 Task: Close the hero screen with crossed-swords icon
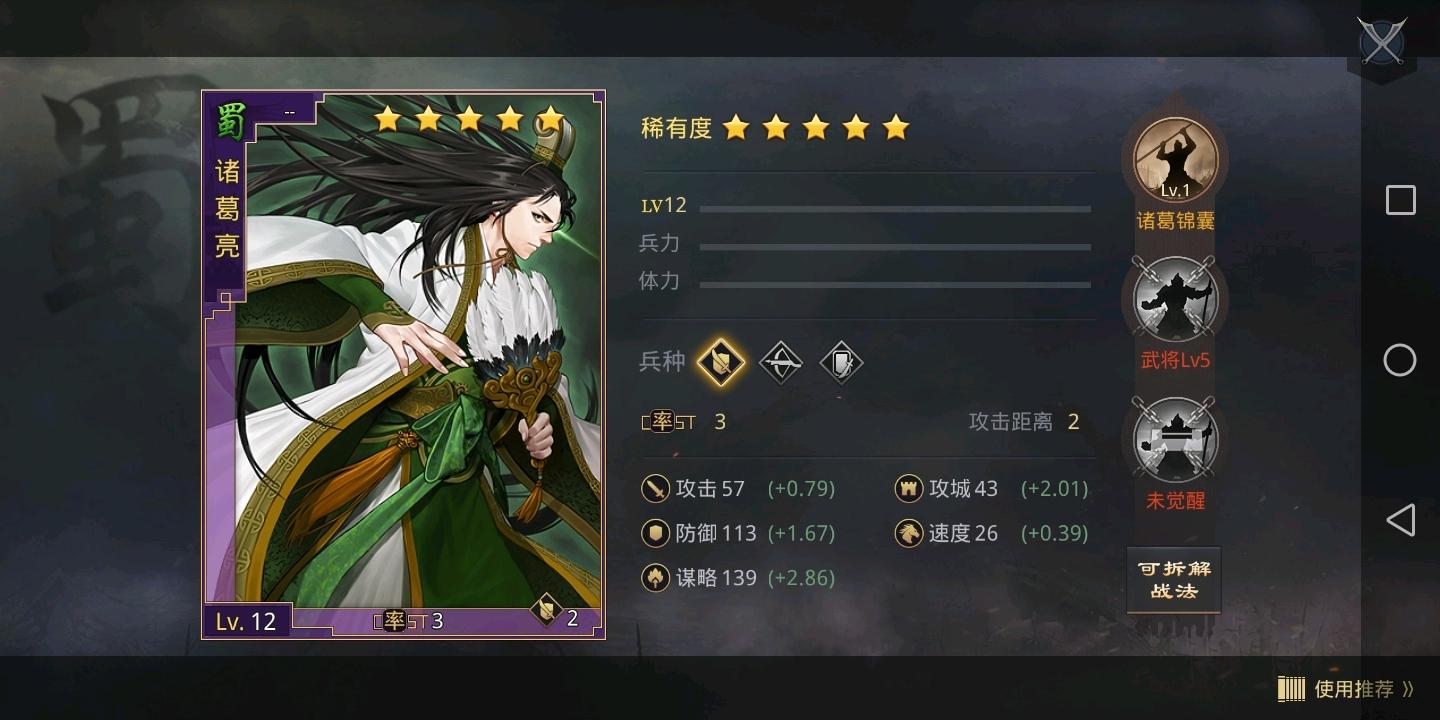(x=1382, y=42)
